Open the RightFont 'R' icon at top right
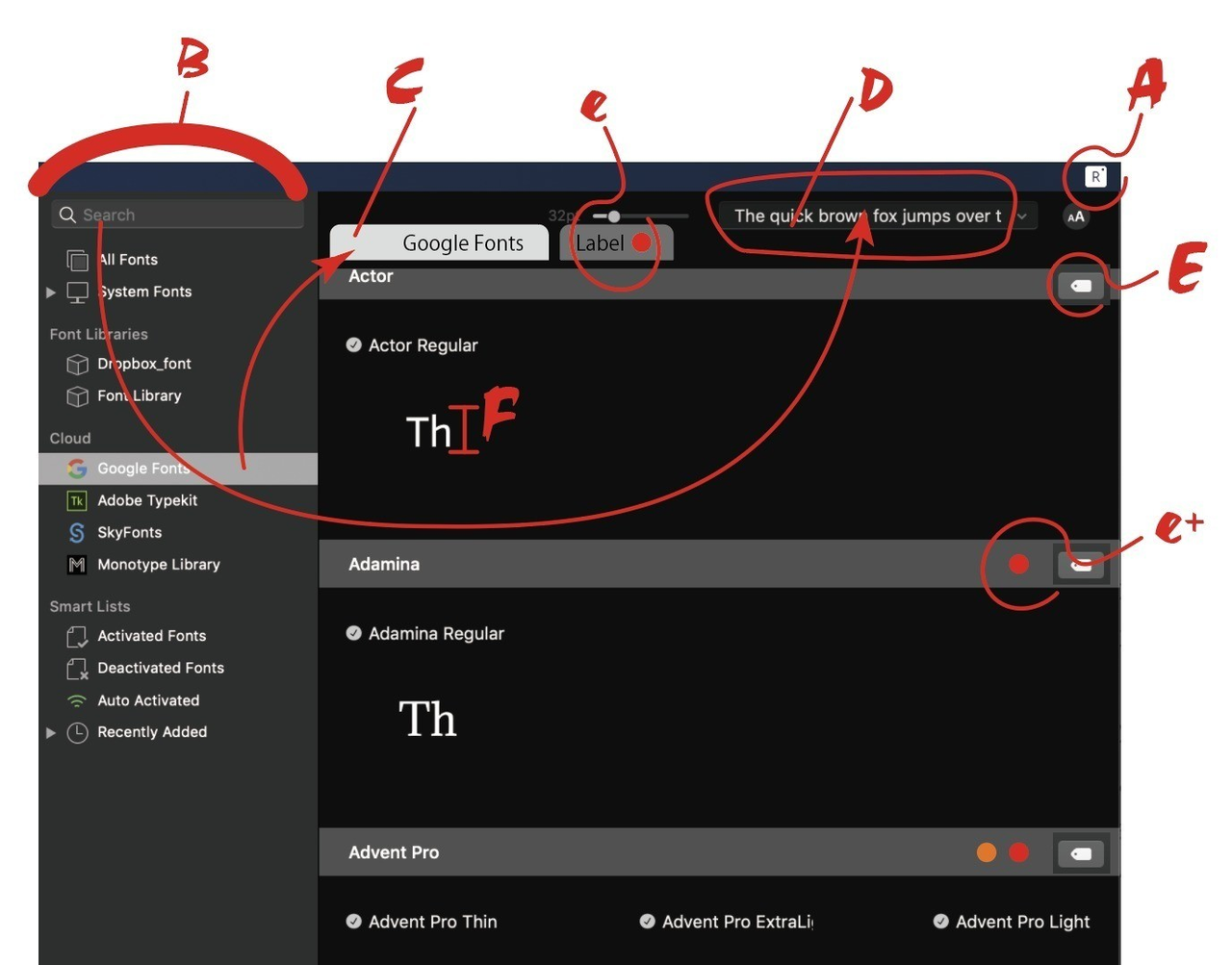 1095,177
